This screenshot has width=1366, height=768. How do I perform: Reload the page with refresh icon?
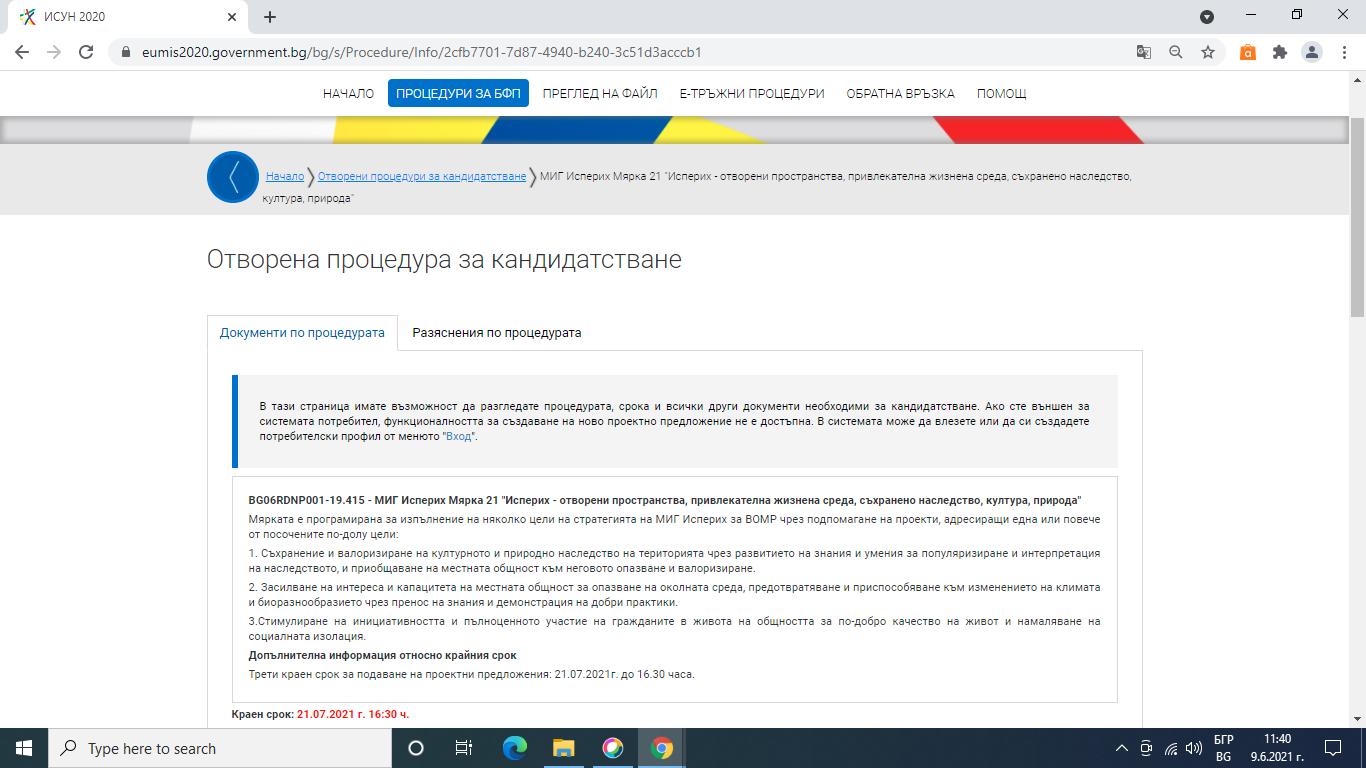86,52
